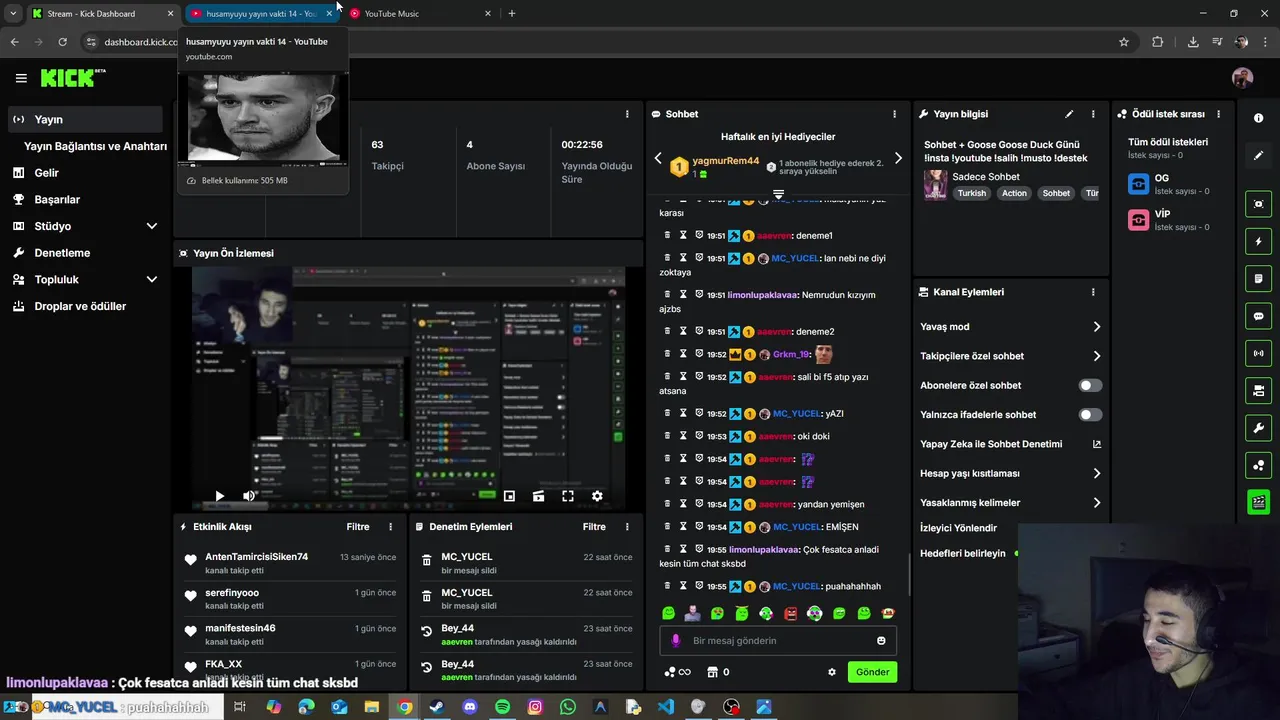This screenshot has height=720, width=1280.
Task: Open the emoji picker in message box
Action: click(x=881, y=641)
